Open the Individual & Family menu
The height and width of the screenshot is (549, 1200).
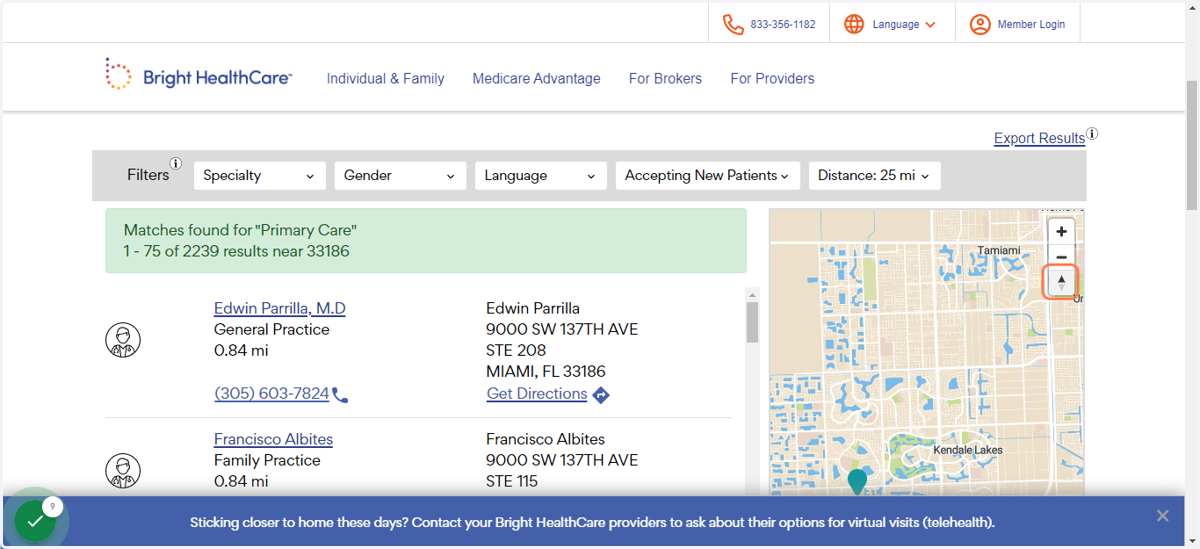point(385,78)
